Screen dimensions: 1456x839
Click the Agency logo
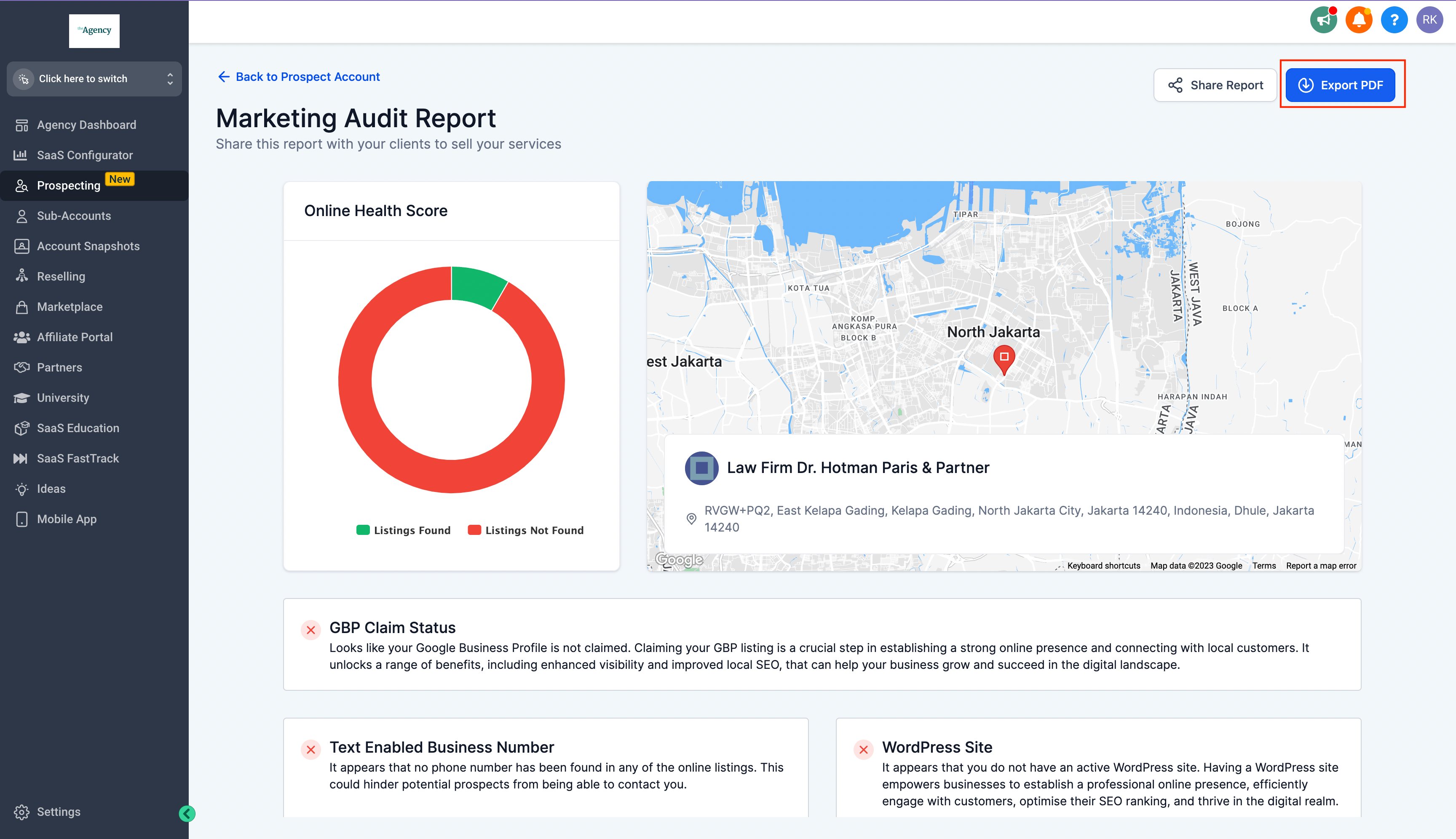click(x=94, y=31)
